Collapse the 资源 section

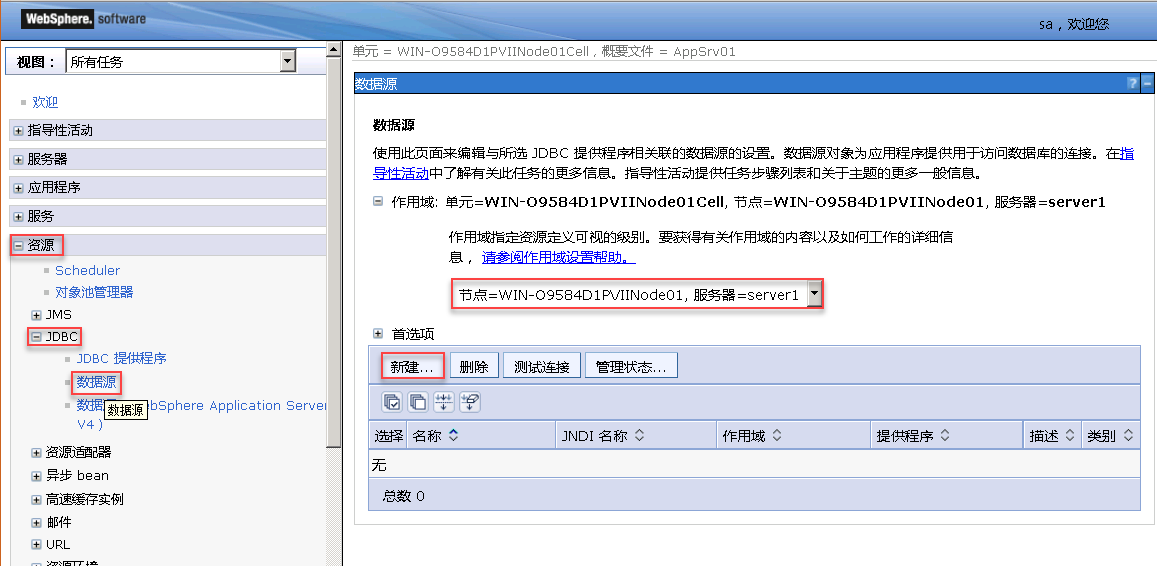coord(18,246)
